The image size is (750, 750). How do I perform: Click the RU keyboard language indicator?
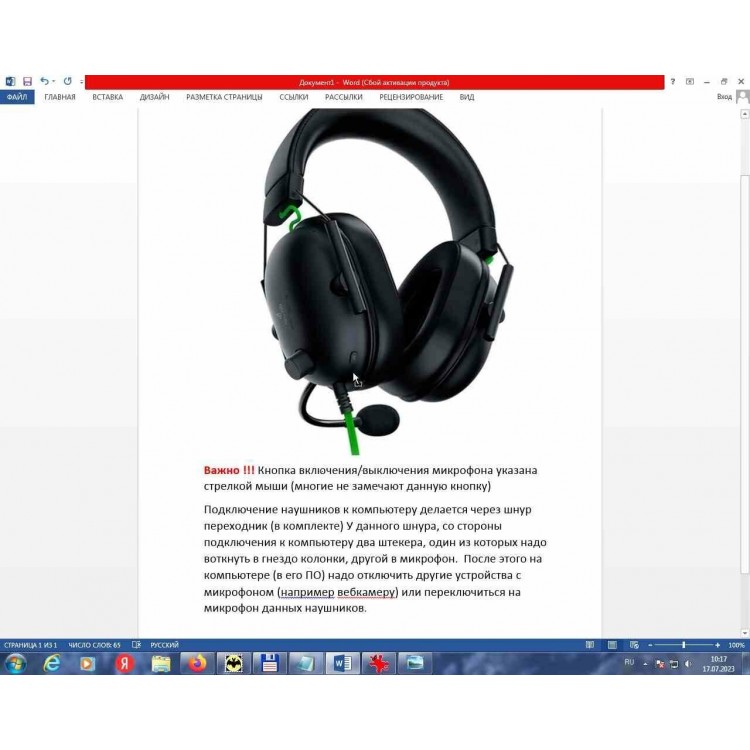(629, 662)
